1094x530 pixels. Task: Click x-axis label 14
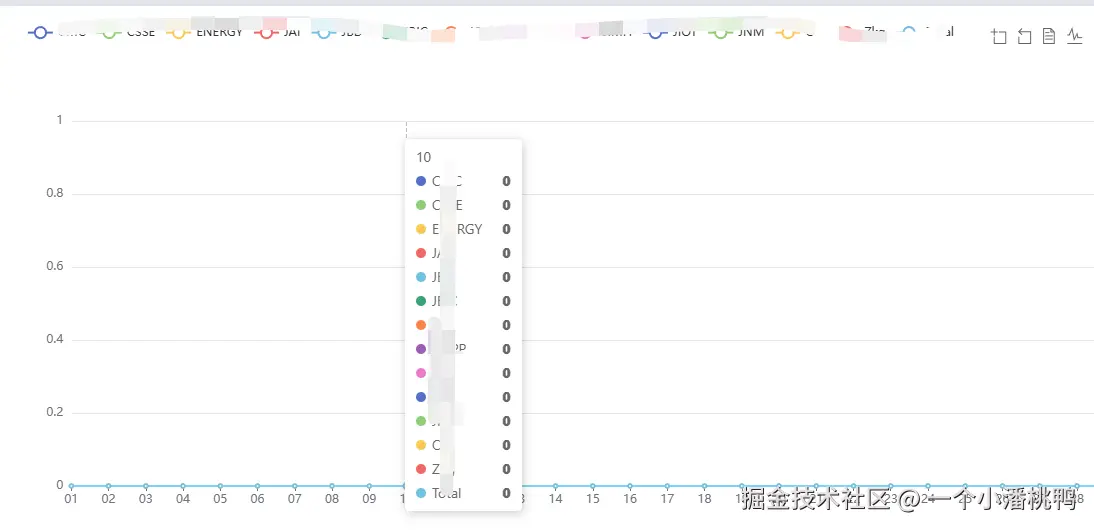[x=555, y=499]
